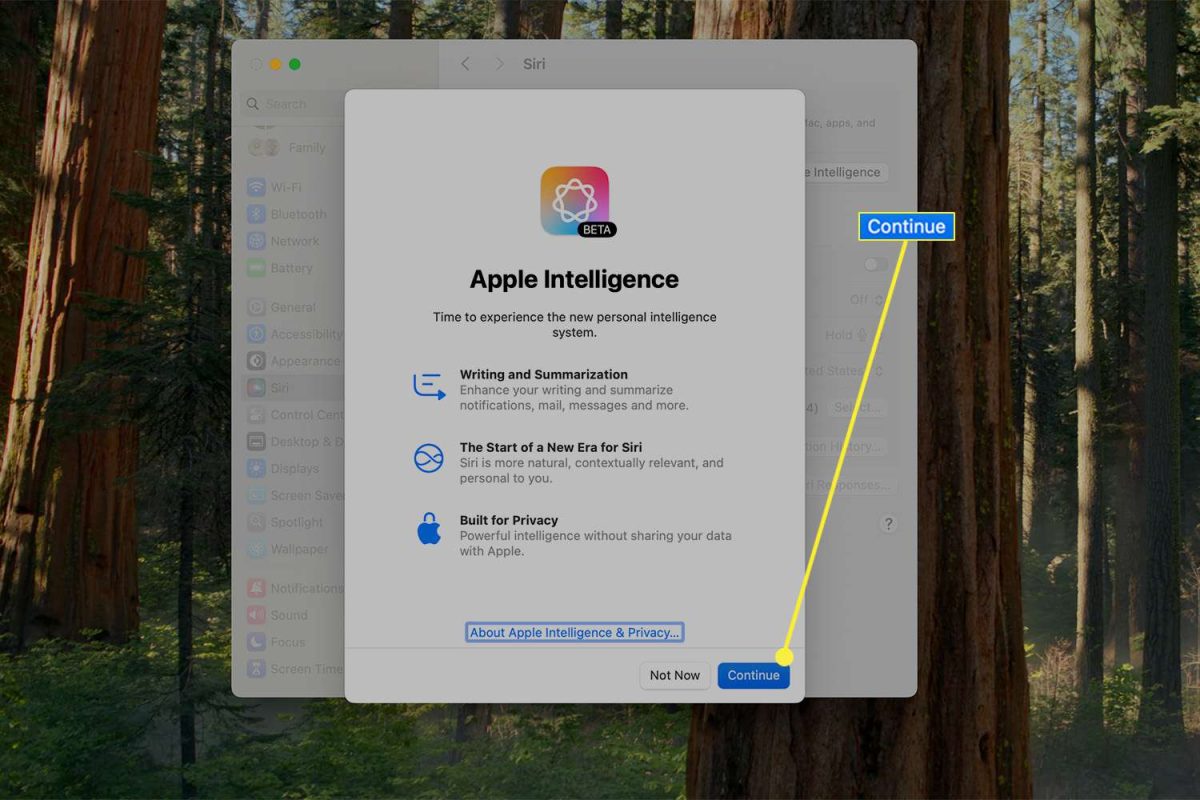Open the Battery icon in sidebar
This screenshot has height=800, width=1200.
[256, 268]
